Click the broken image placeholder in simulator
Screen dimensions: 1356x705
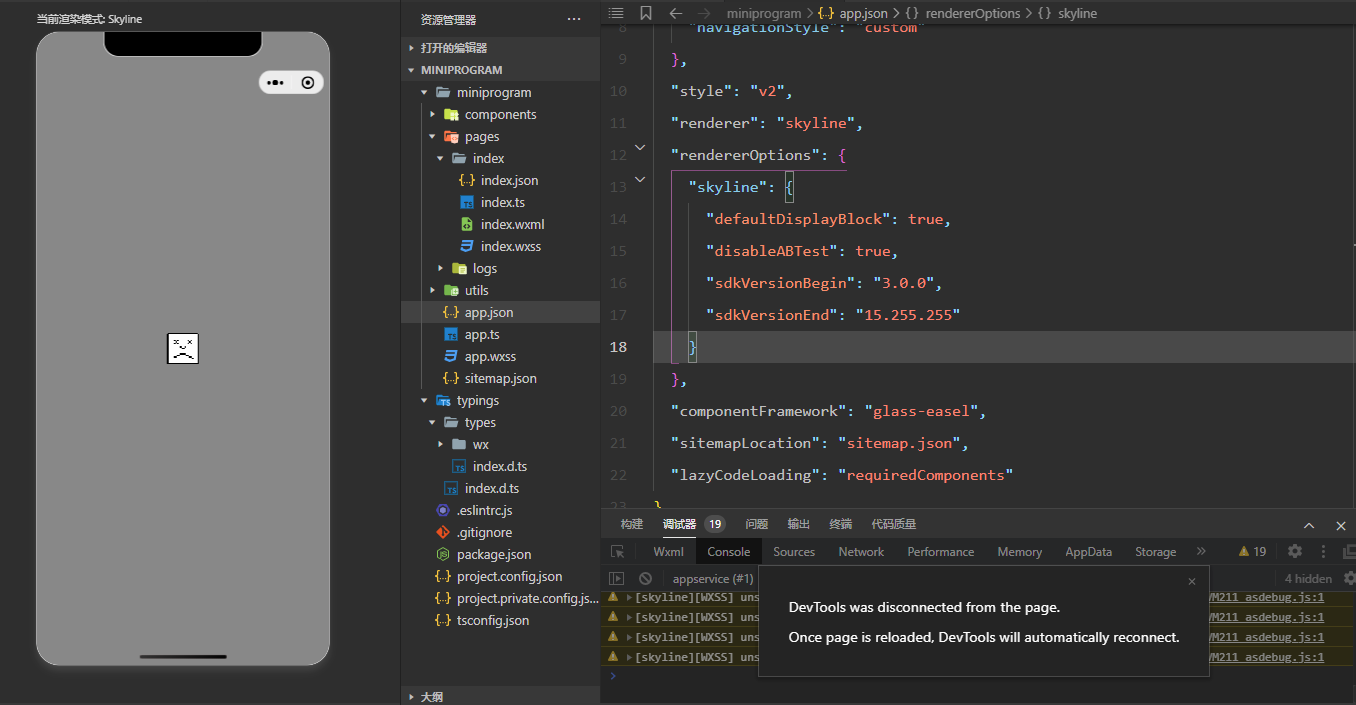tap(183, 348)
